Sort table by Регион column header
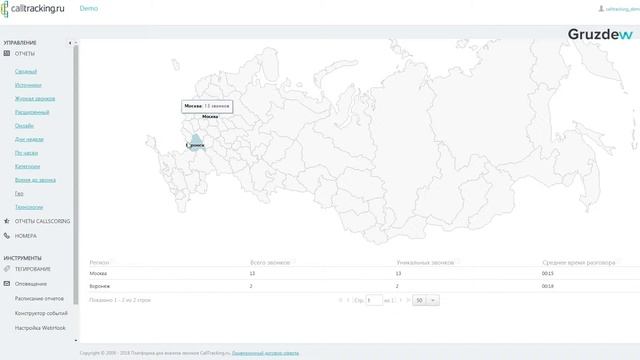This screenshot has height=360, width=640. [x=99, y=262]
